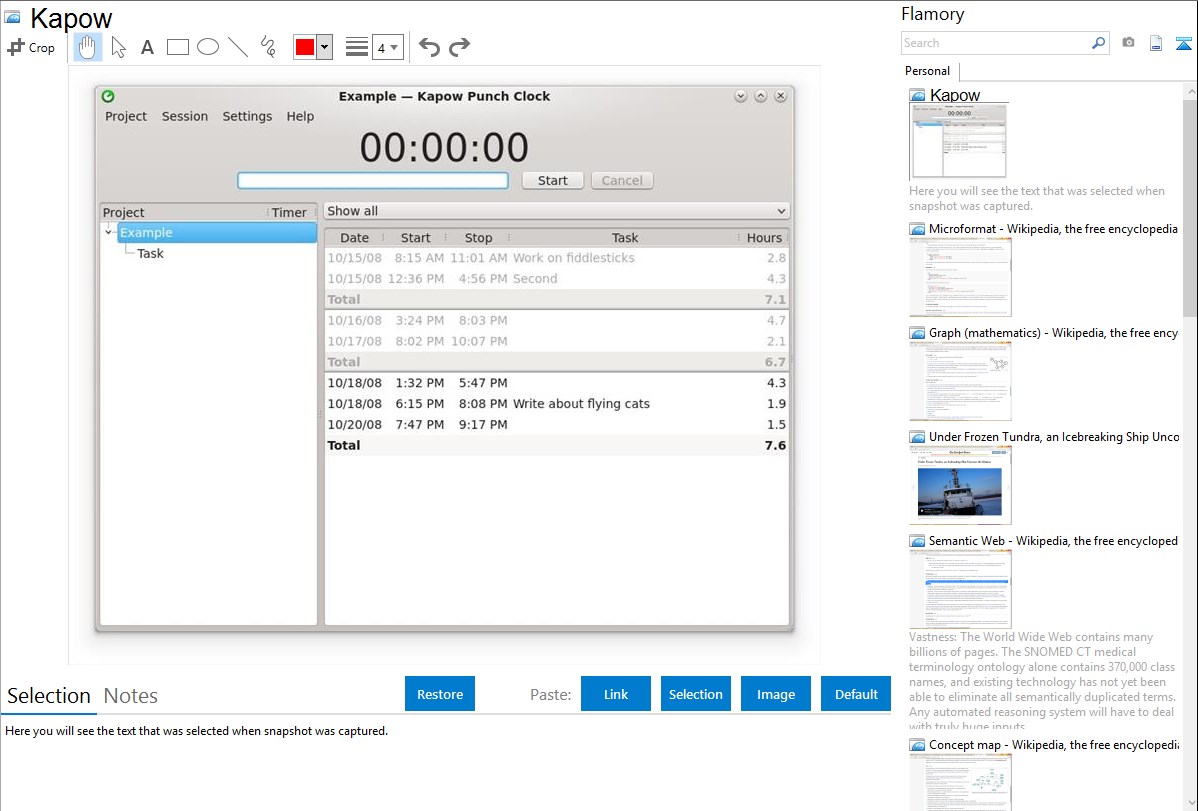Select the Write about flying cats row
Viewport: 1198px width, 811px height.
point(556,404)
